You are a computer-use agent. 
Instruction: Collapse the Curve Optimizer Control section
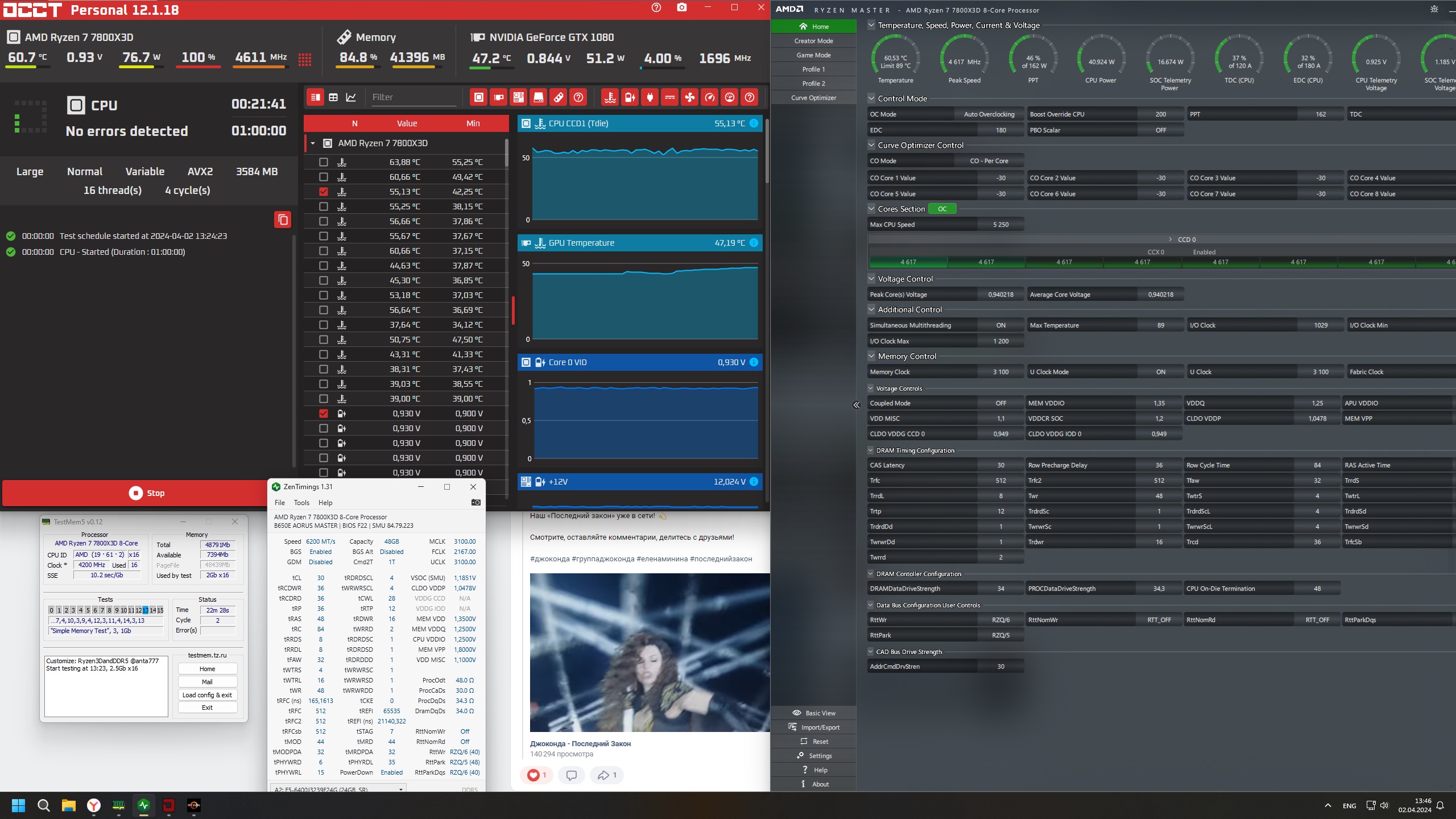click(x=871, y=145)
